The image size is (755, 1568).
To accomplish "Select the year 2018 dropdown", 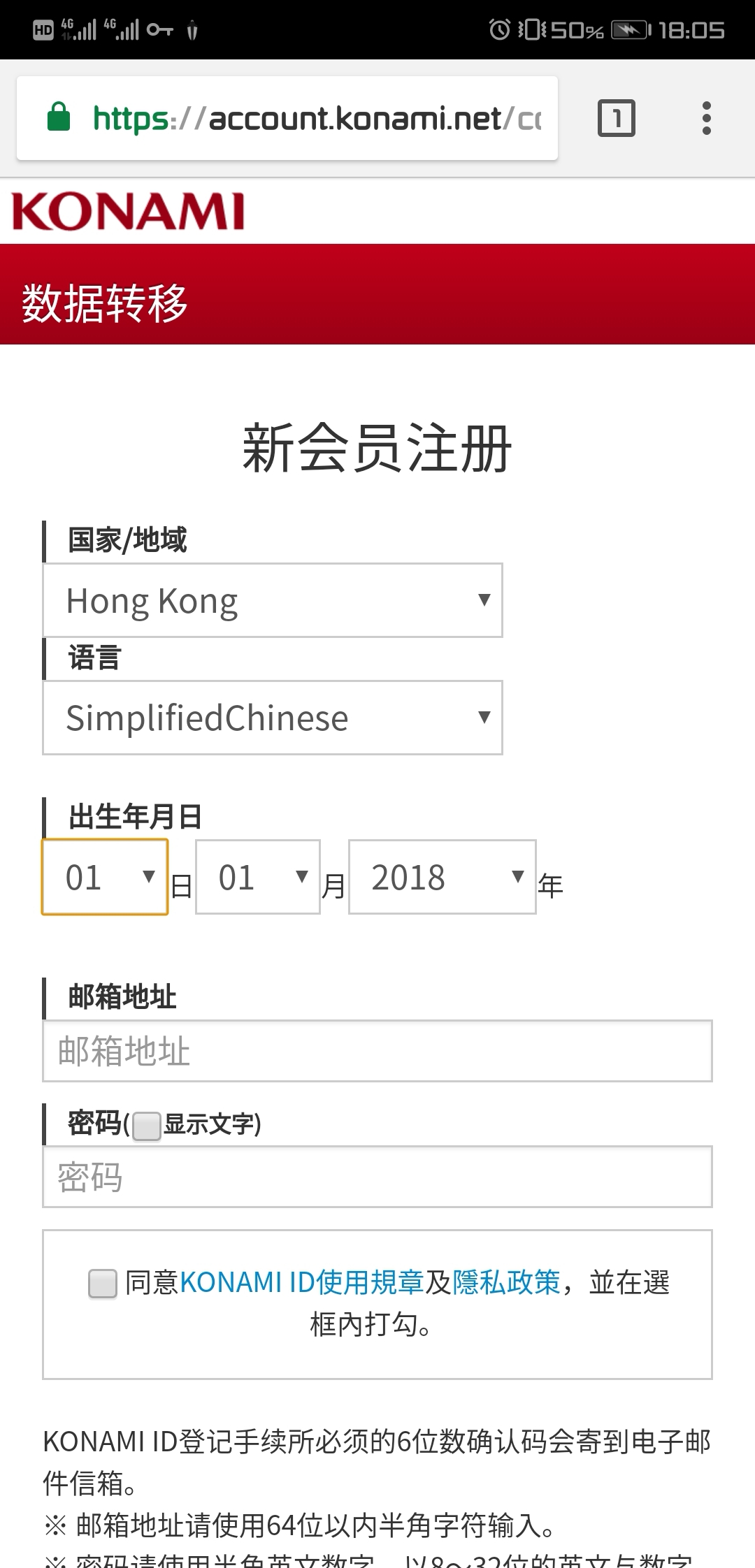I will click(x=440, y=878).
